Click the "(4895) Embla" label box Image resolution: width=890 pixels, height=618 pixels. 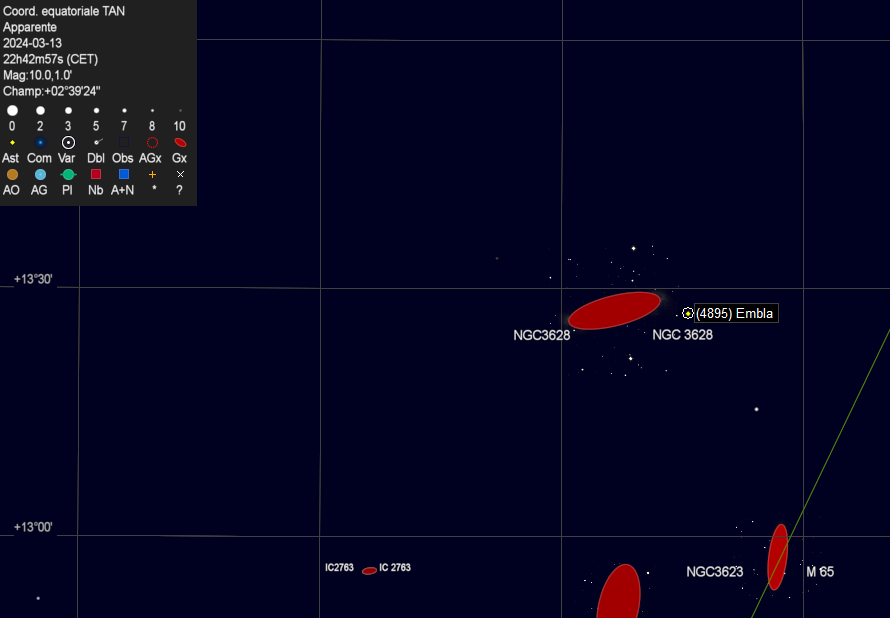tap(736, 313)
